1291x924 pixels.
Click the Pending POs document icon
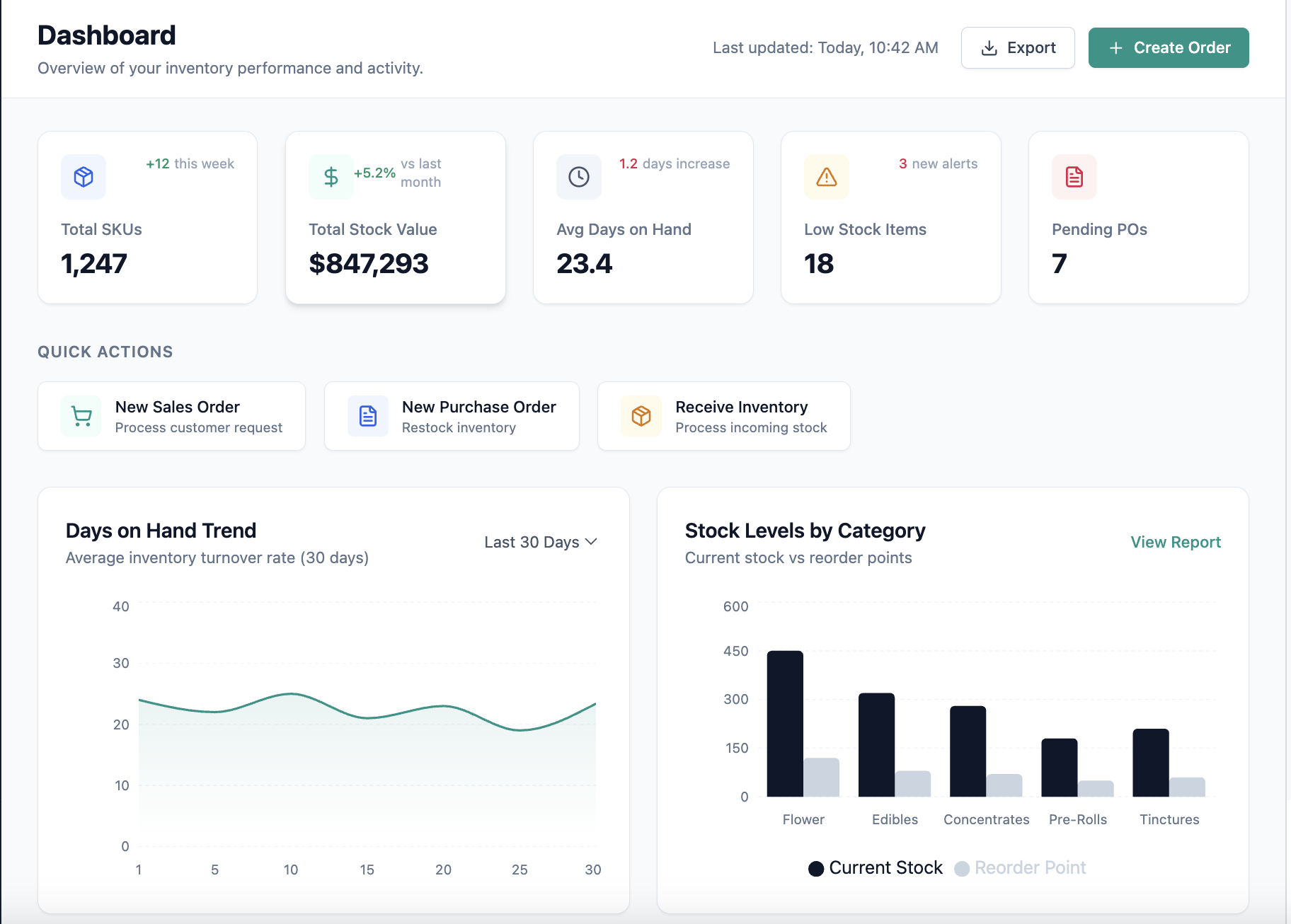tap(1074, 177)
